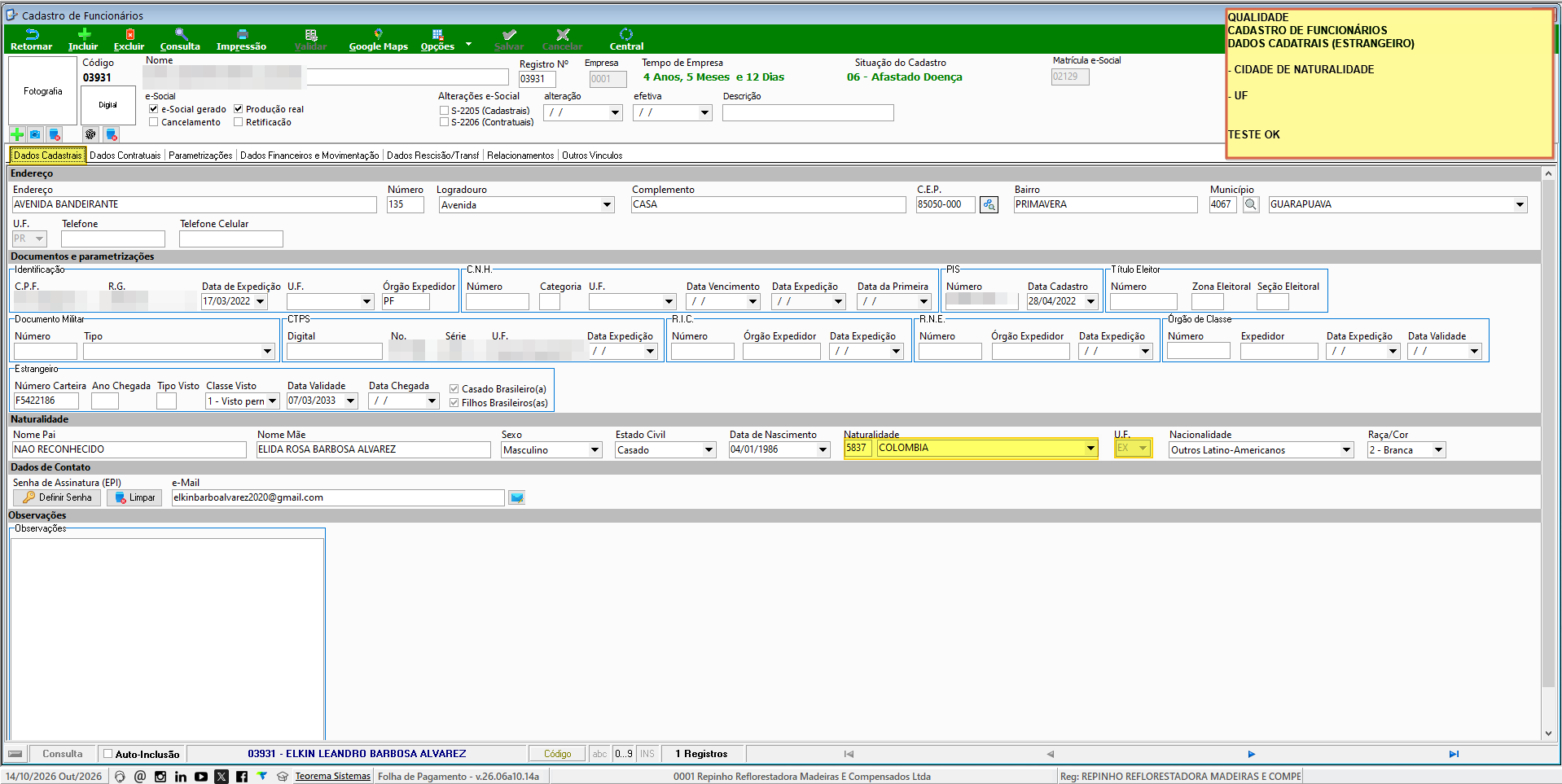
Task: Open the Teorema Sistemas link
Action: coord(332,777)
